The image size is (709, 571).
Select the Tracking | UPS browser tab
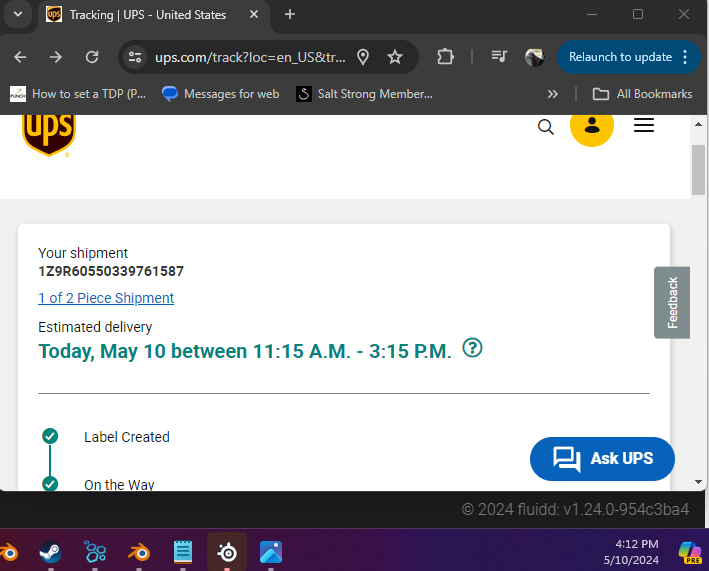pos(154,15)
